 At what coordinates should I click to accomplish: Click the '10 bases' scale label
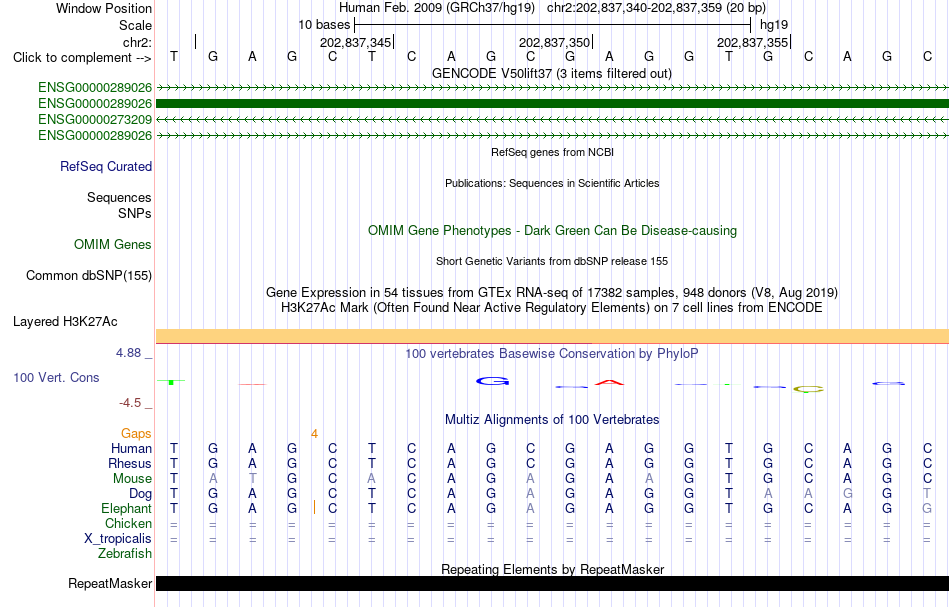click(324, 25)
